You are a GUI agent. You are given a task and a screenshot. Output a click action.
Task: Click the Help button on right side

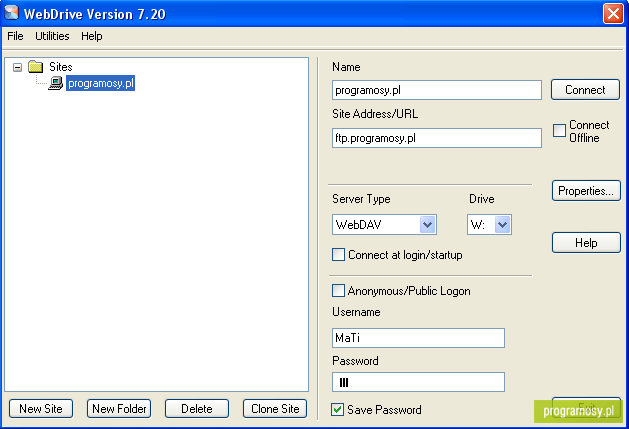pos(586,242)
